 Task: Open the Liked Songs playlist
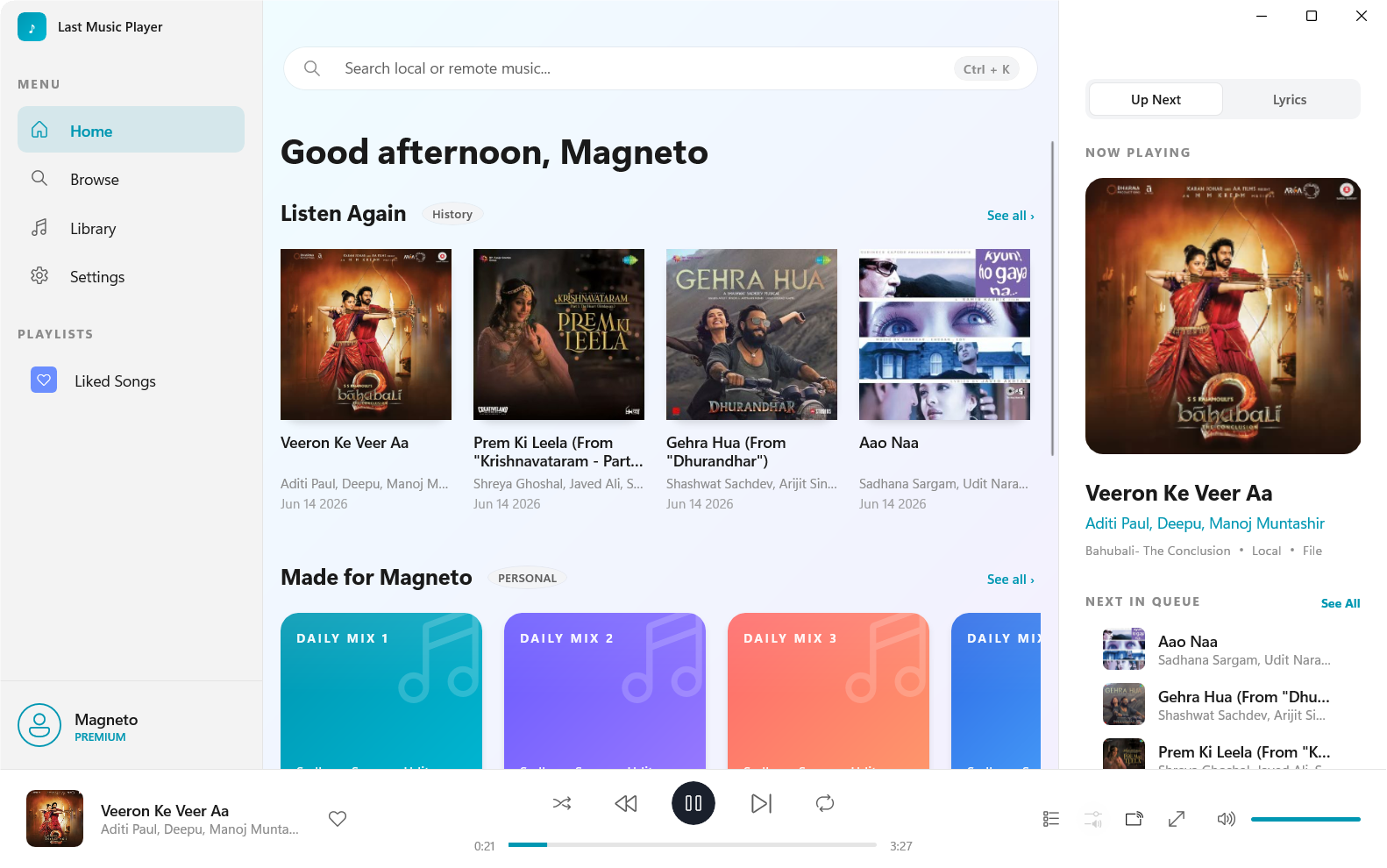click(x=131, y=381)
